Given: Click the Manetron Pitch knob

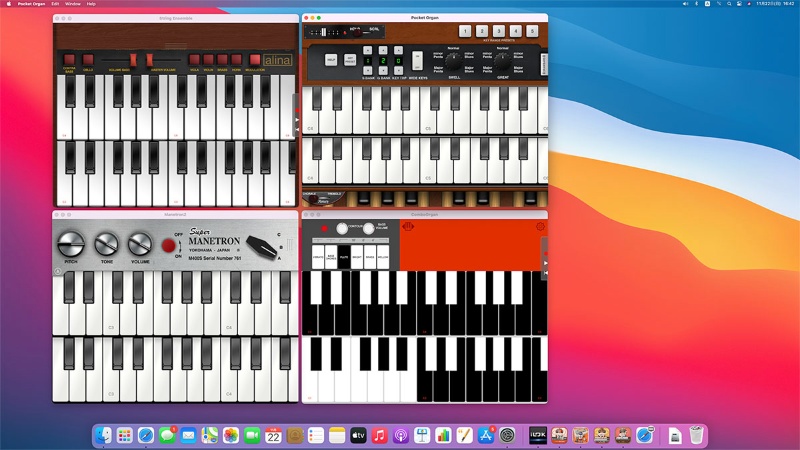Looking at the screenshot, I should point(70,243).
